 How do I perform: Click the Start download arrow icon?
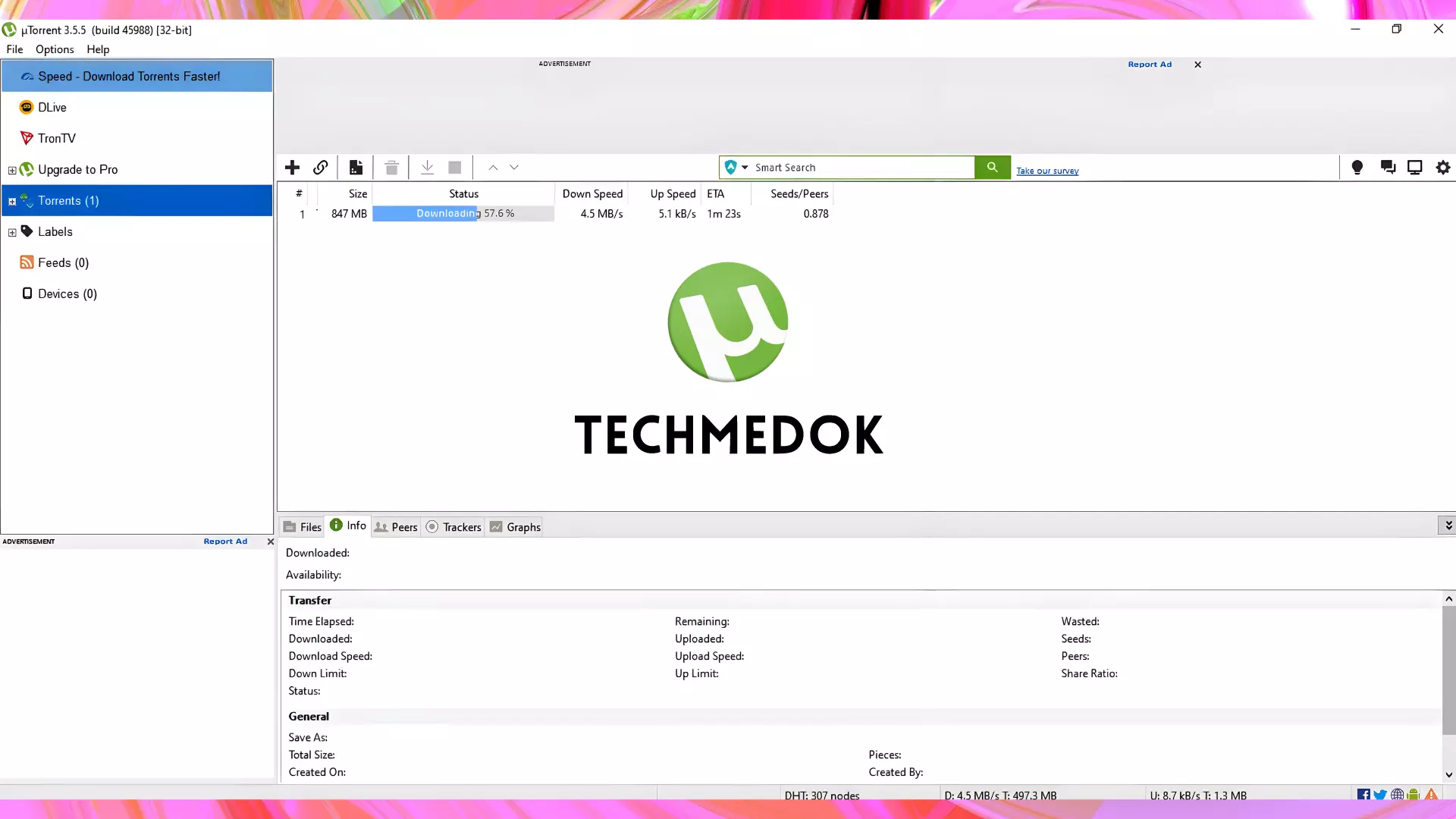pos(427,168)
